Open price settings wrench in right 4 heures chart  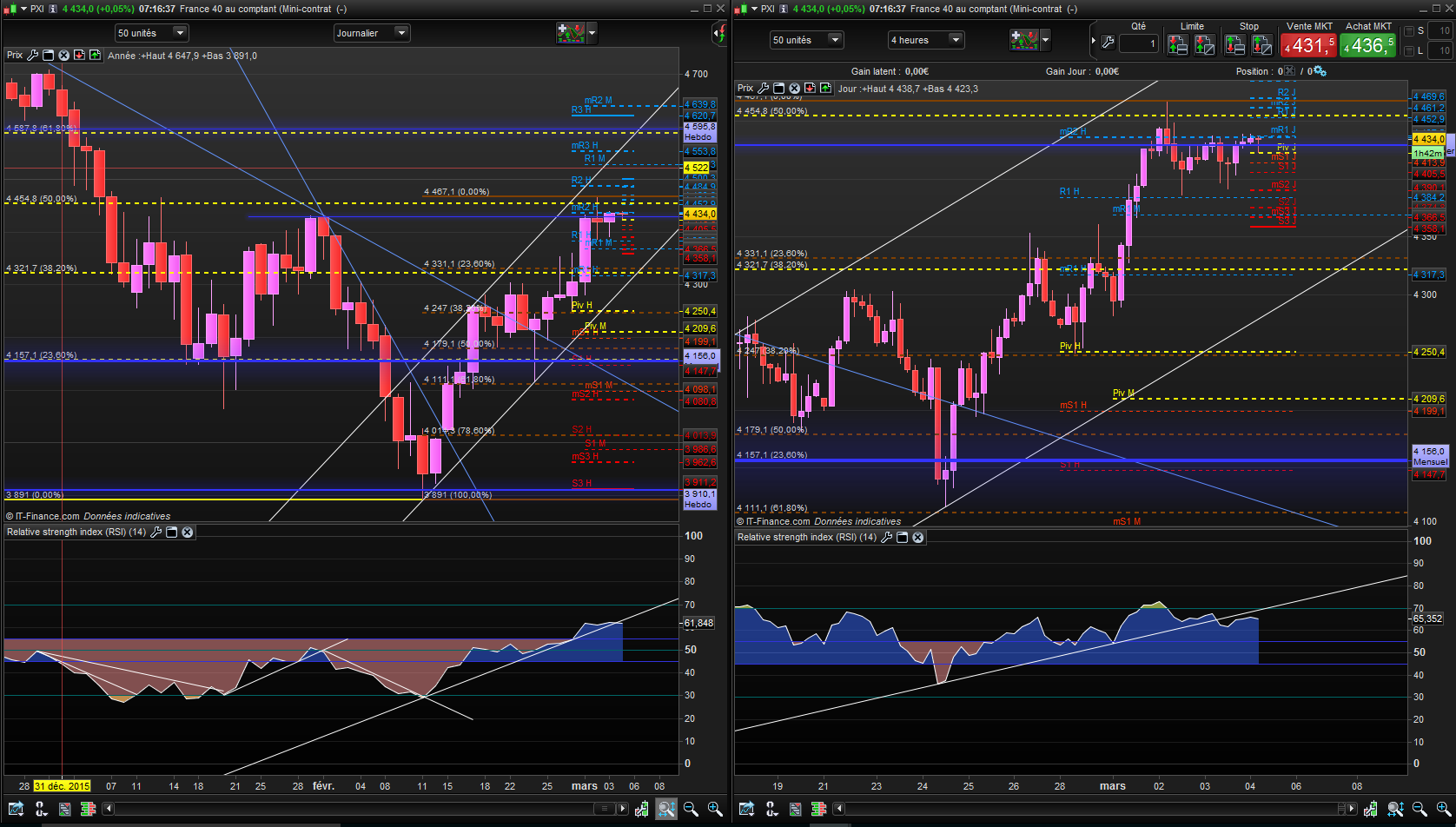764,88
